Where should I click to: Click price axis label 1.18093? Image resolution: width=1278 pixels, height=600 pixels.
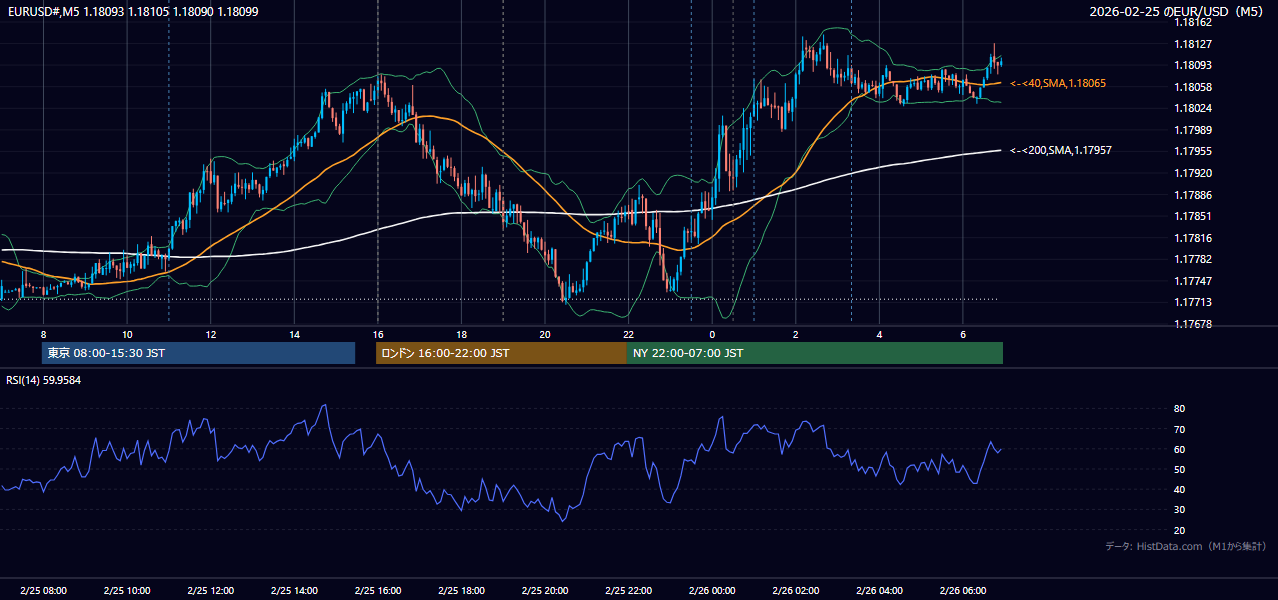coord(1194,65)
